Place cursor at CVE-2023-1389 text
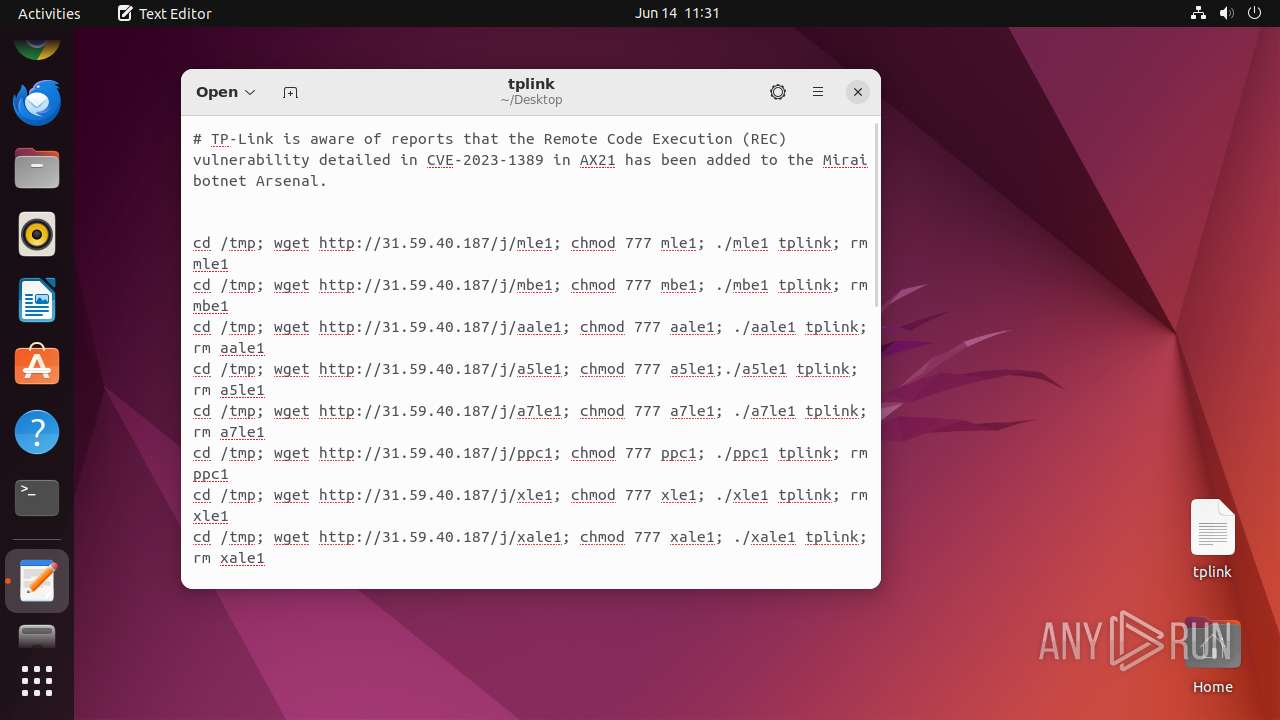 click(485, 160)
